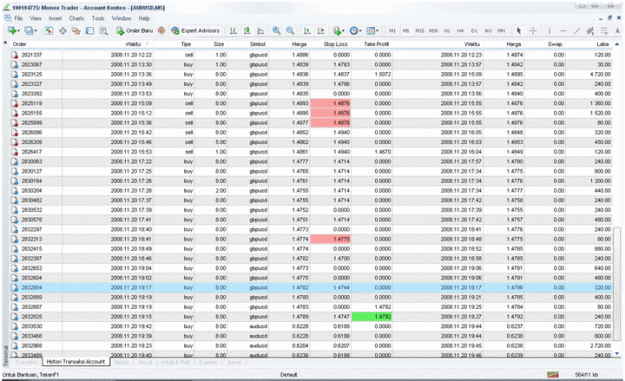Viewport: 625px width, 381px height.
Task: Open the Help menu
Action: (144, 18)
